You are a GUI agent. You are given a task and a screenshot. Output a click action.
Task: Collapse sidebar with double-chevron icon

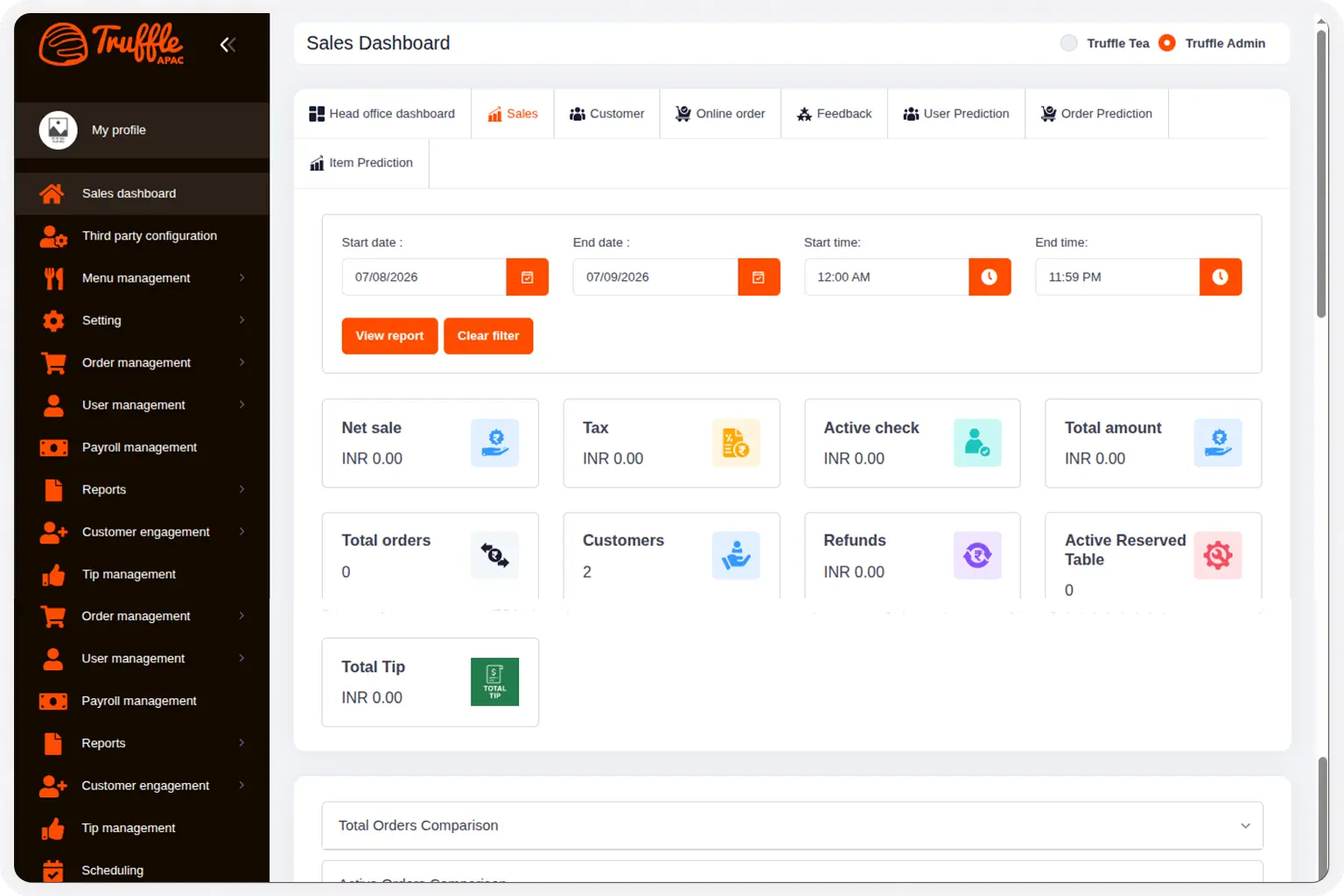[x=227, y=45]
